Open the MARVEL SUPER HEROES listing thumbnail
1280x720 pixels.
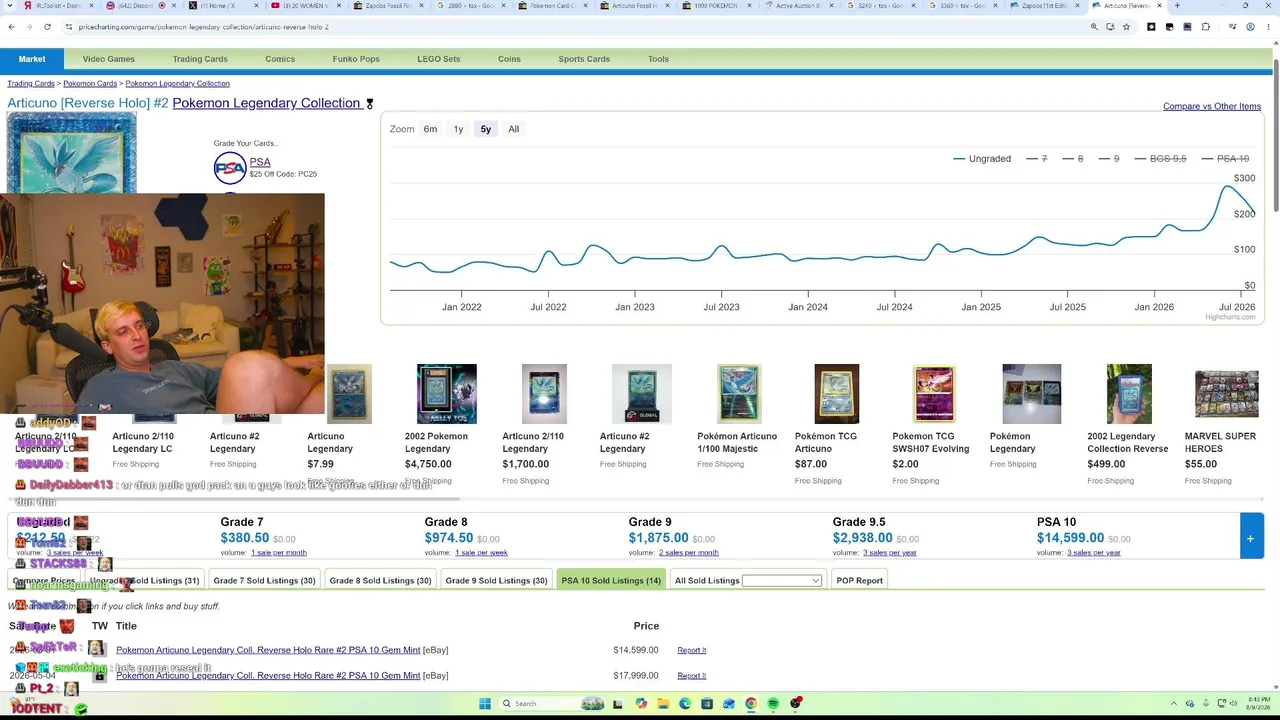1226,394
